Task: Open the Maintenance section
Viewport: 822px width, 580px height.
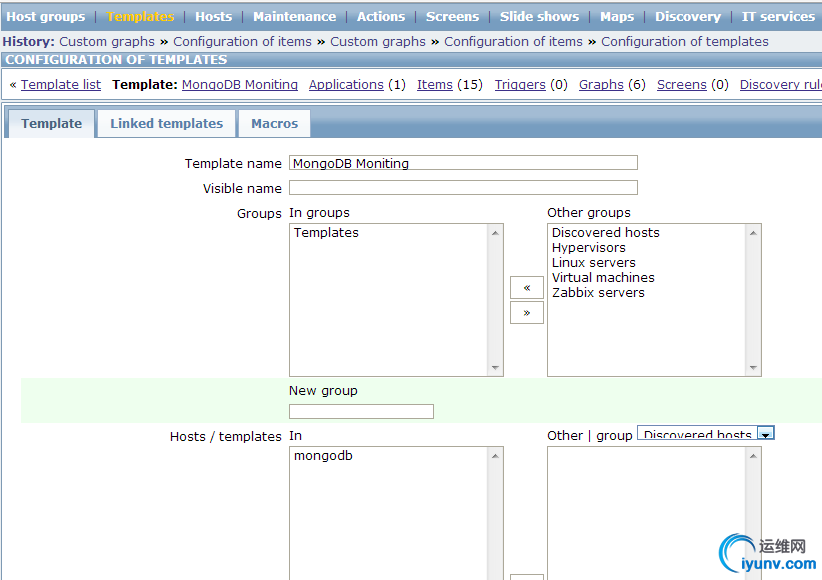Action: [x=295, y=16]
